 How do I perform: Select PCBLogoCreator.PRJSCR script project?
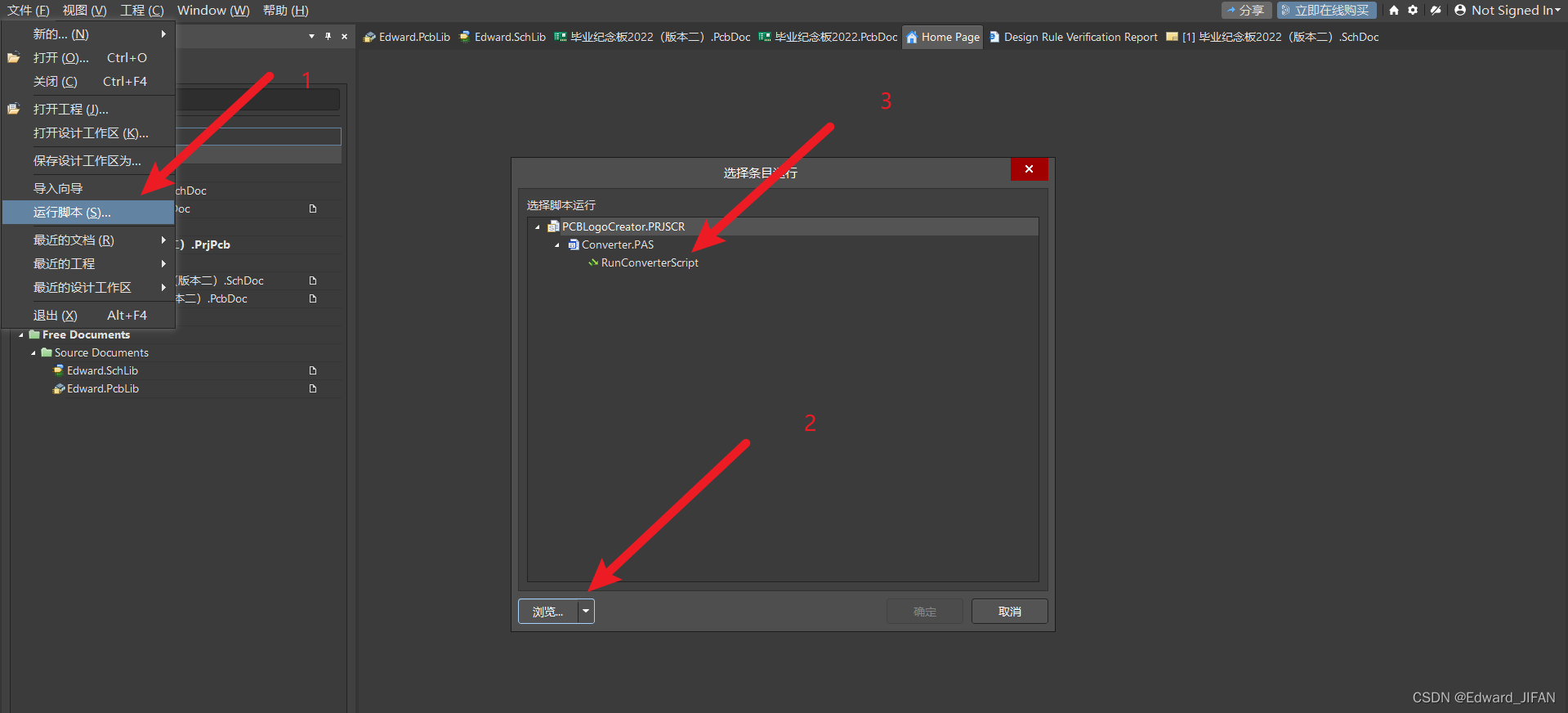pyautogui.click(x=623, y=226)
